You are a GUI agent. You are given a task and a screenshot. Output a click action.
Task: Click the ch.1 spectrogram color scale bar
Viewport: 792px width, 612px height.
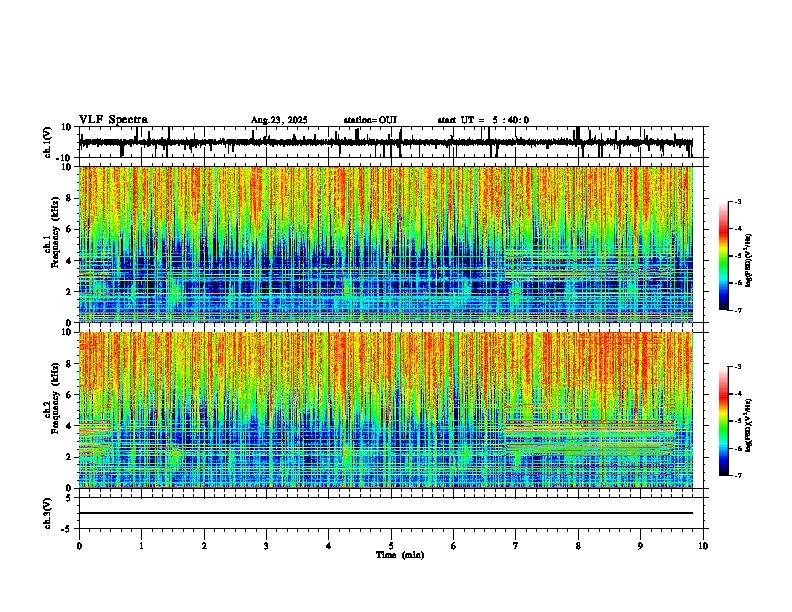(724, 256)
